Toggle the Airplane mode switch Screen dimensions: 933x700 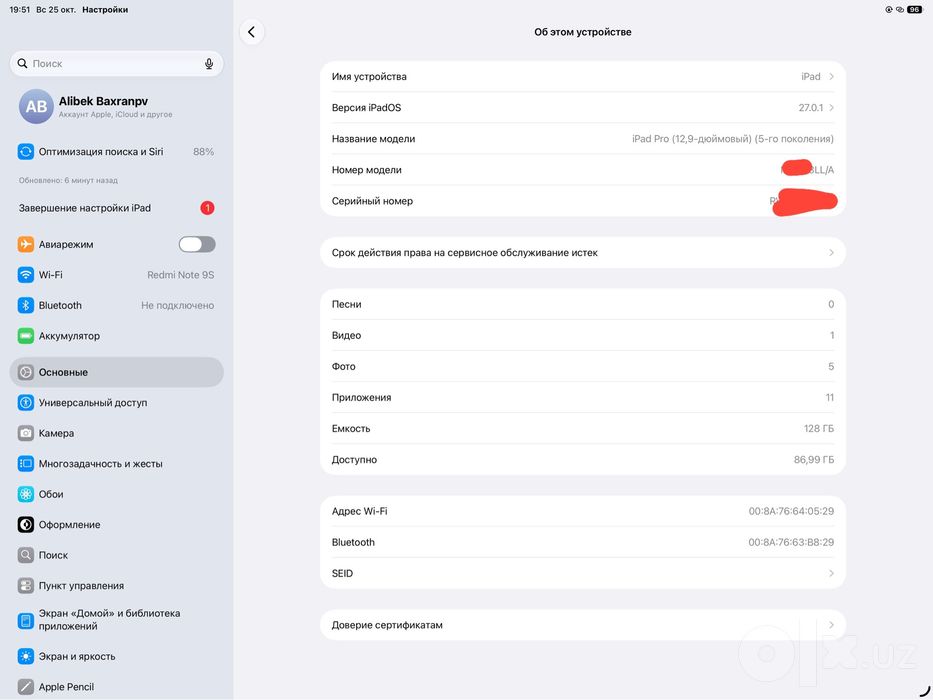point(197,244)
